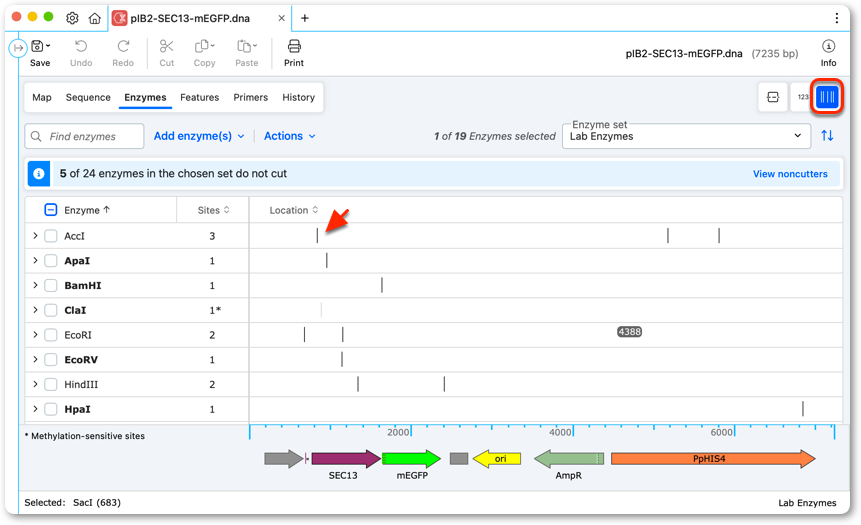Check the ApaI enzyme checkbox
This screenshot has height=525, width=861.
[51, 261]
